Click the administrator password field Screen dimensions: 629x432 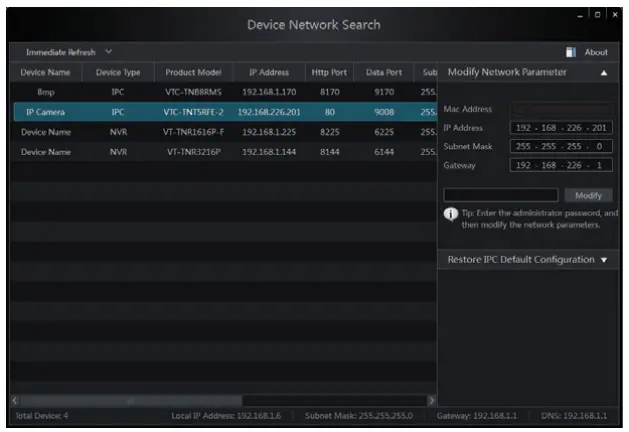(501, 195)
